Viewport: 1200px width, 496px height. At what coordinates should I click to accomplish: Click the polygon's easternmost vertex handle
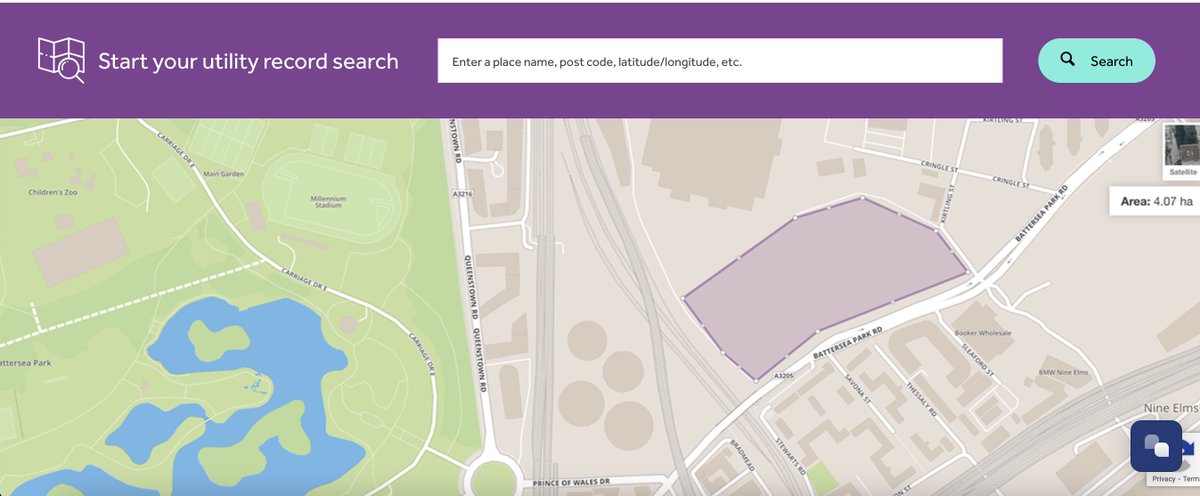tap(967, 271)
